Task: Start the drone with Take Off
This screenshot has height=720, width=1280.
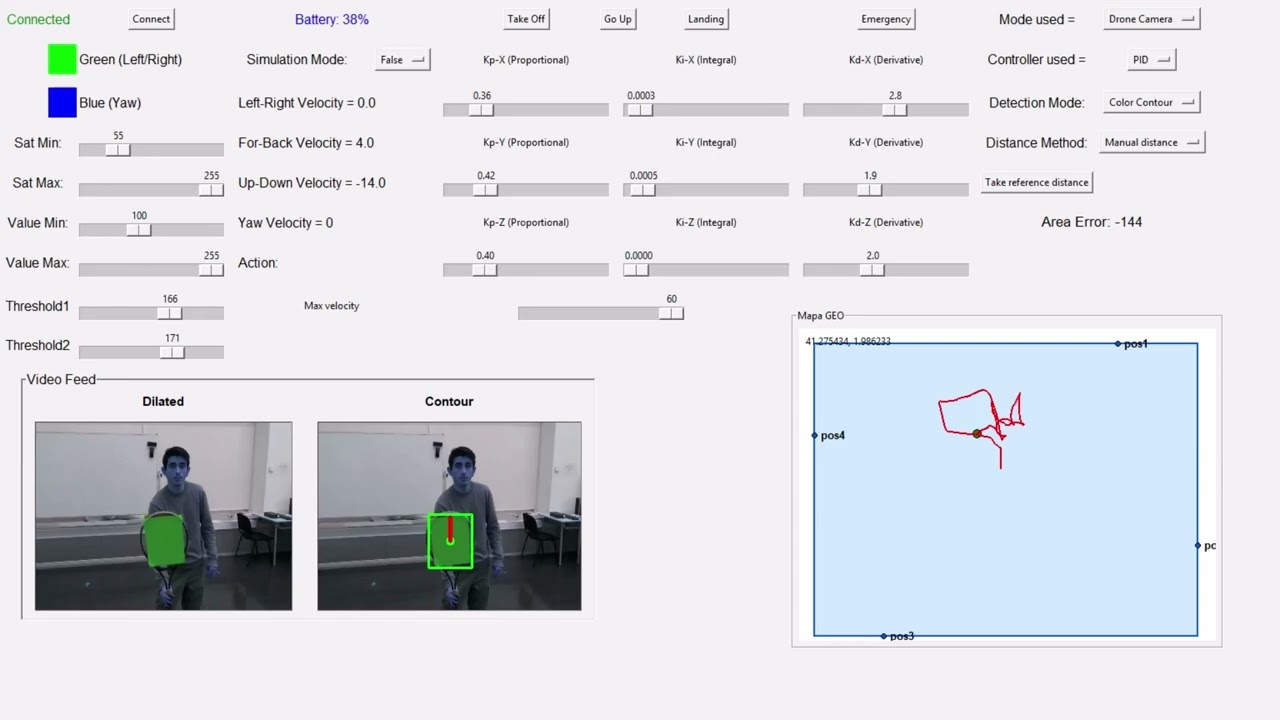Action: pos(526,19)
